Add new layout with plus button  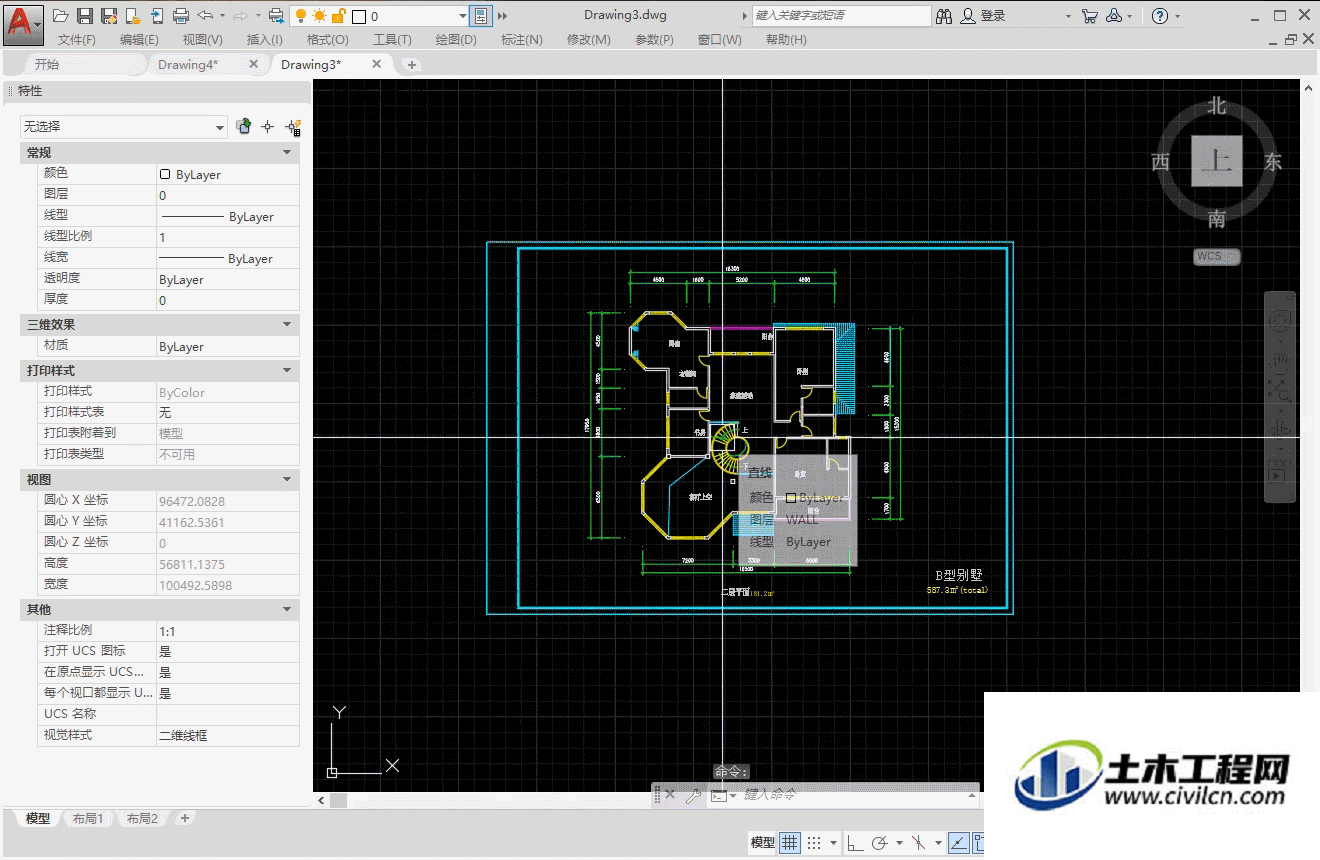[x=184, y=818]
